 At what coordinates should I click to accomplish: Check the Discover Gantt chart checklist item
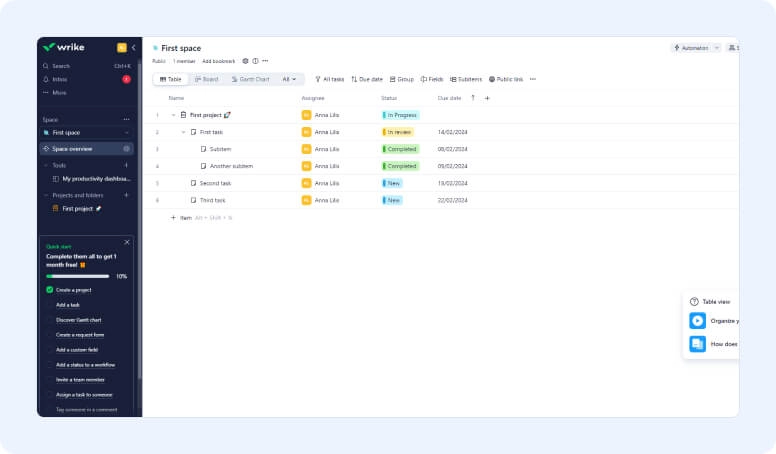[49, 320]
